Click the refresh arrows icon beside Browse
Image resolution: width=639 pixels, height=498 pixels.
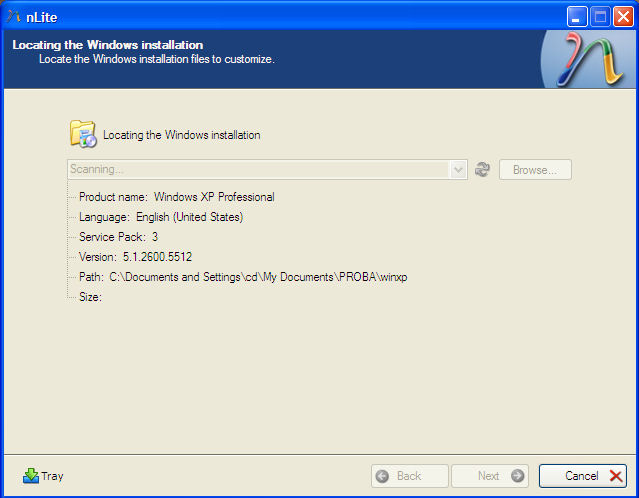[482, 169]
